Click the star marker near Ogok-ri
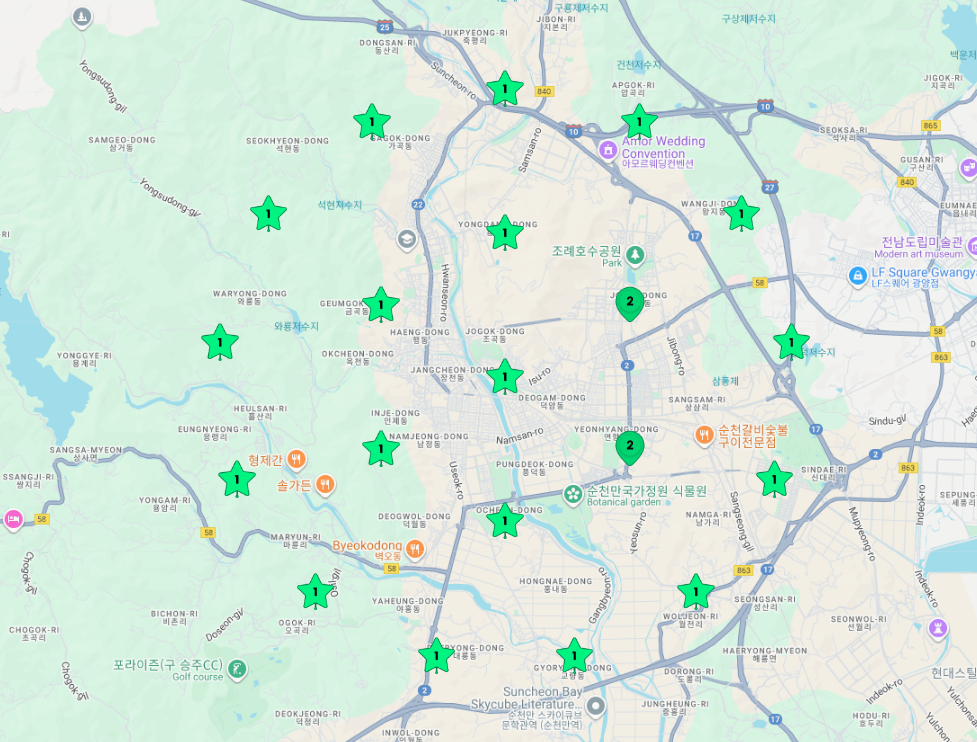Viewport: 977px width, 742px height. click(x=315, y=592)
